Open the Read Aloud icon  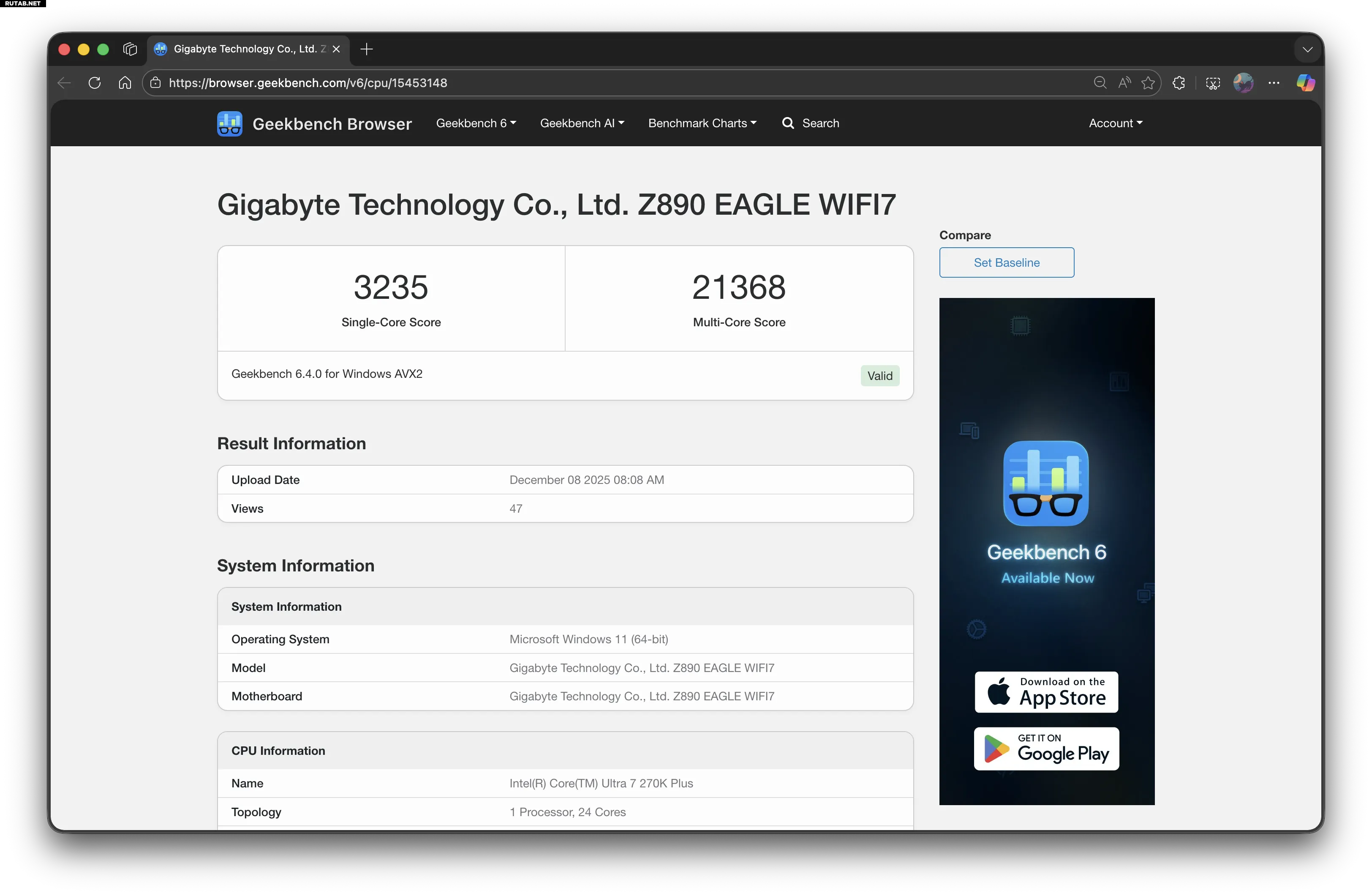[1124, 82]
